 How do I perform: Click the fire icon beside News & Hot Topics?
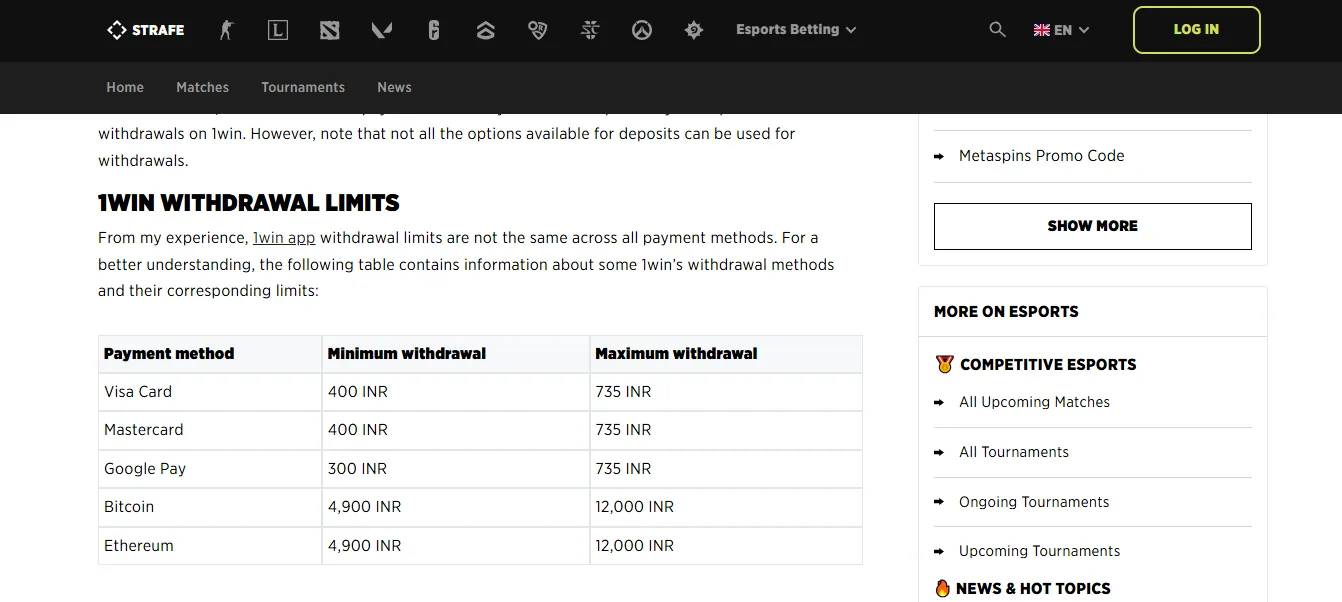(x=942, y=588)
